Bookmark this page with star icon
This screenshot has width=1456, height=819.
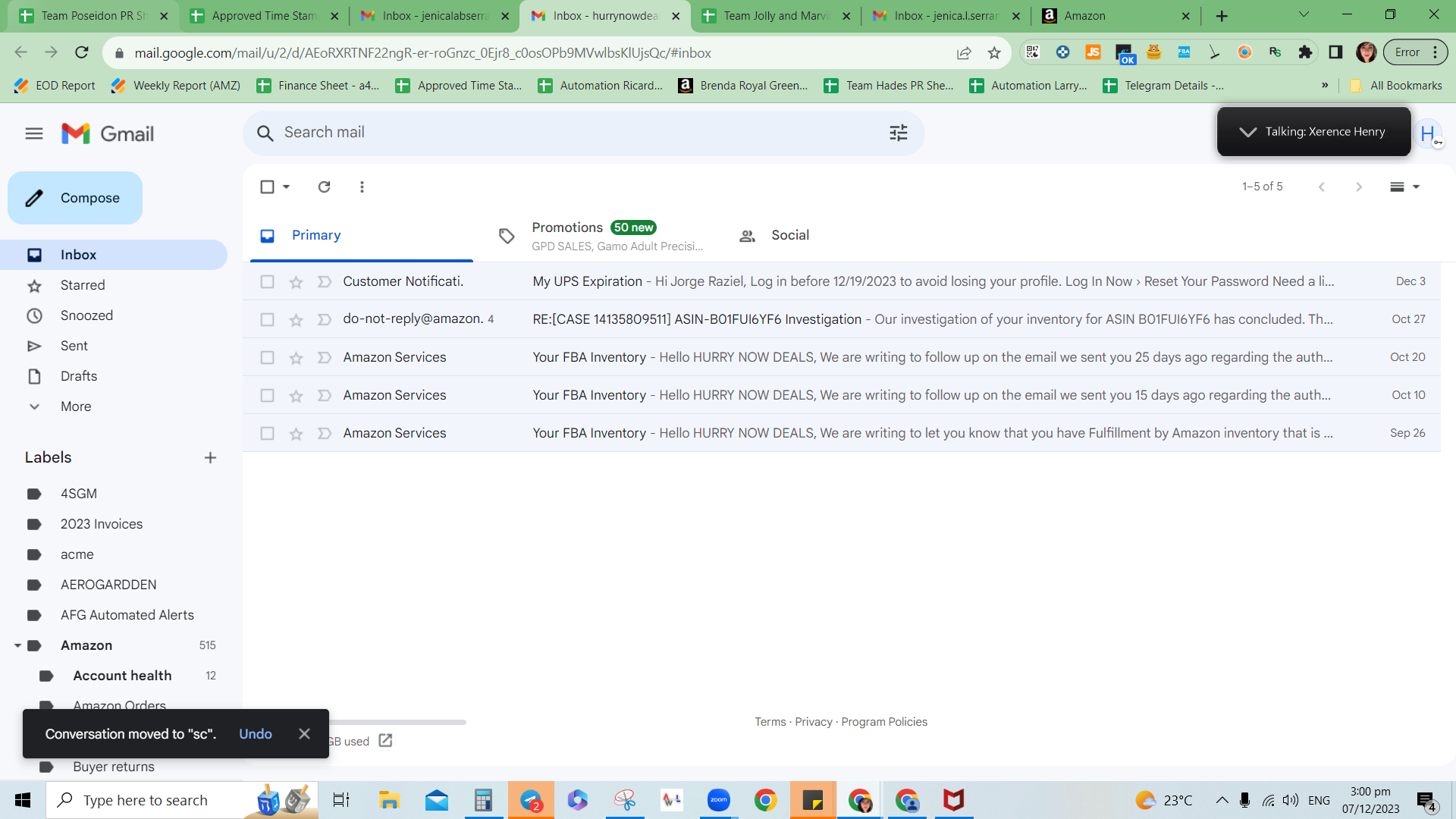994,53
